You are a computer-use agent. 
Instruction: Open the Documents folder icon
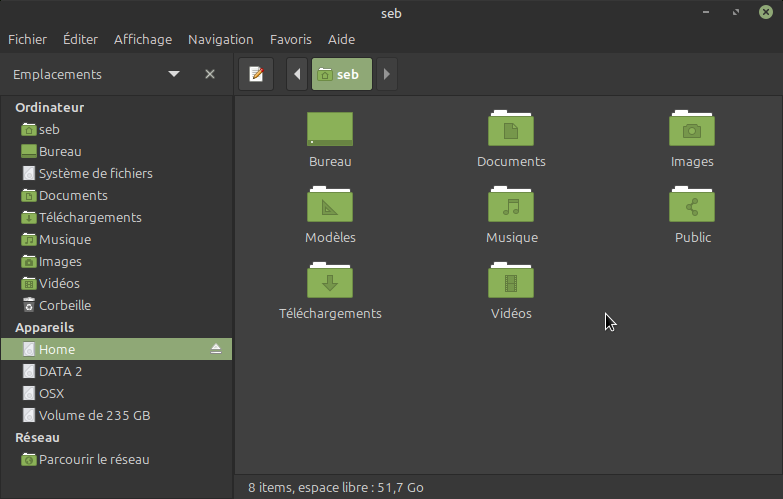[x=511, y=130]
